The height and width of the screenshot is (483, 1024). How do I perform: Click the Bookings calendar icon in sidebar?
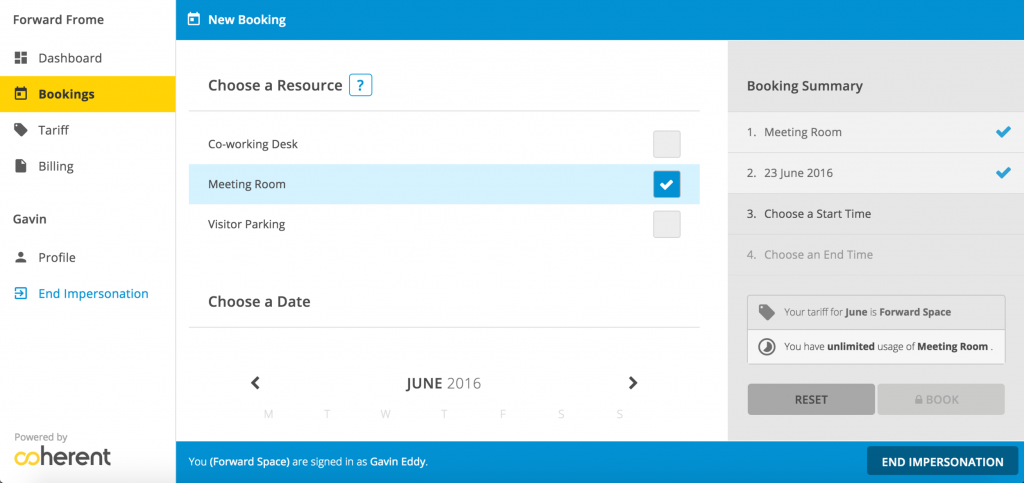[21, 94]
